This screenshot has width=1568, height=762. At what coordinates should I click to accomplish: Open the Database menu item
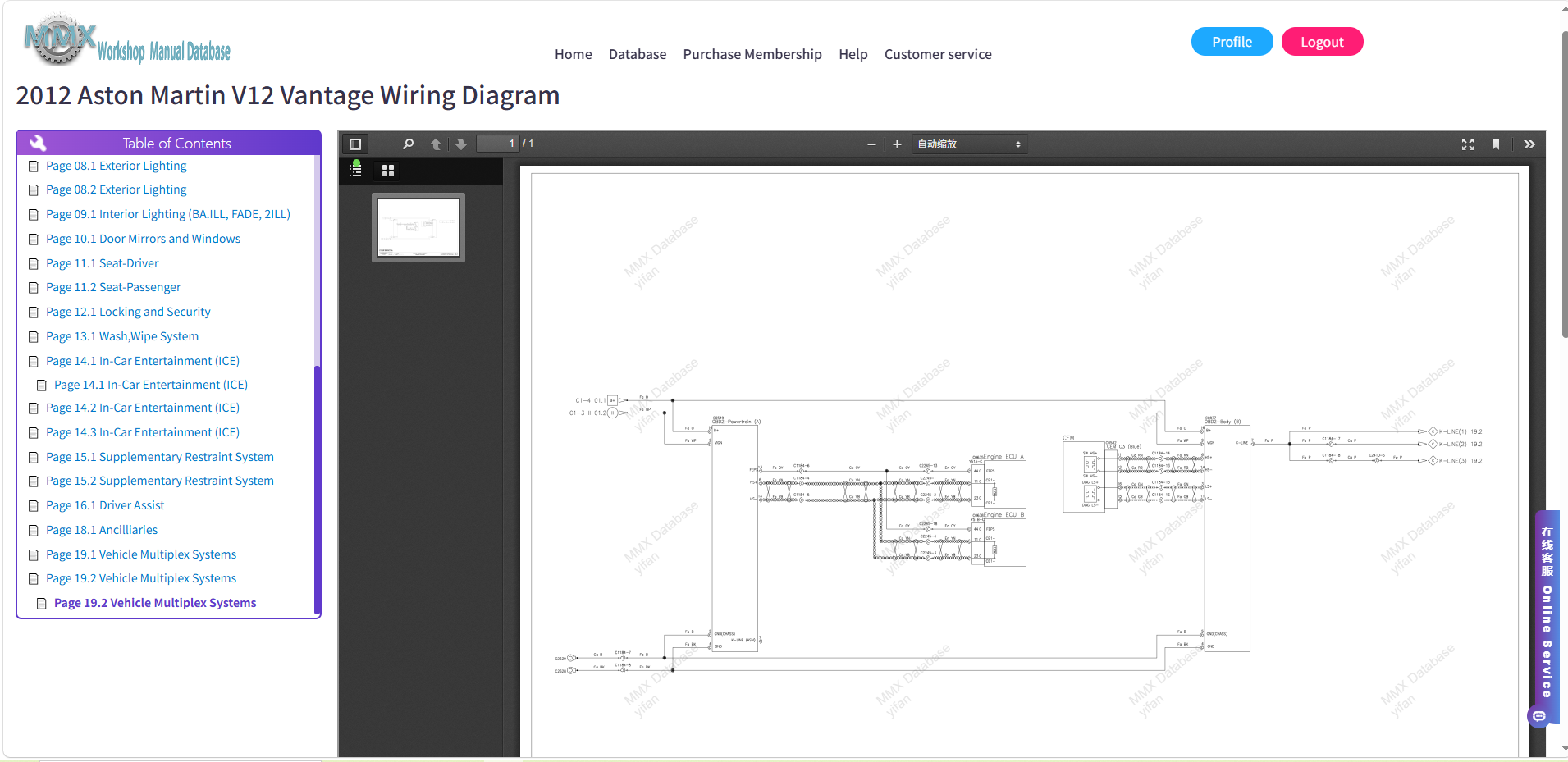(638, 54)
